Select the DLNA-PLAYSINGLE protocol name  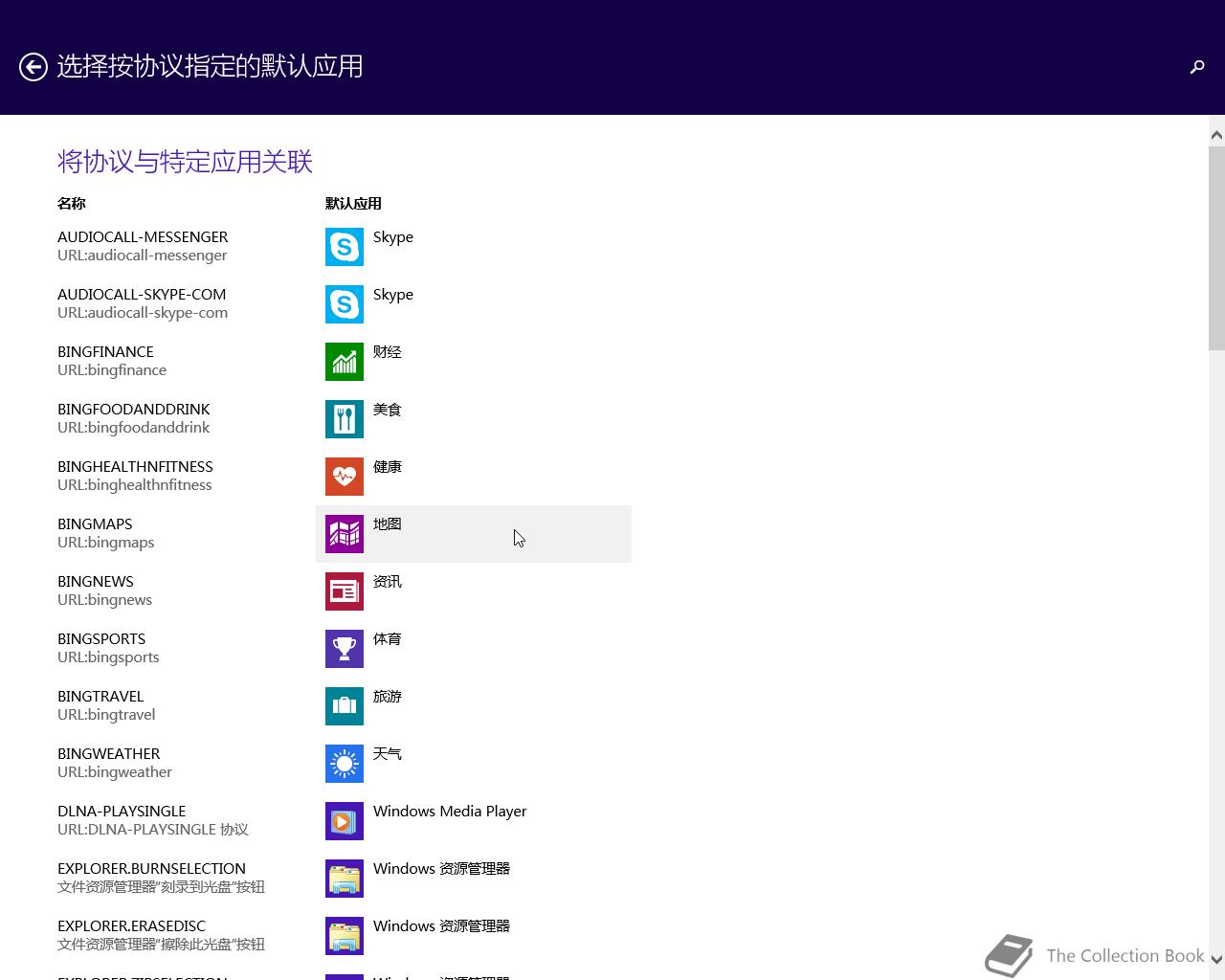click(122, 812)
